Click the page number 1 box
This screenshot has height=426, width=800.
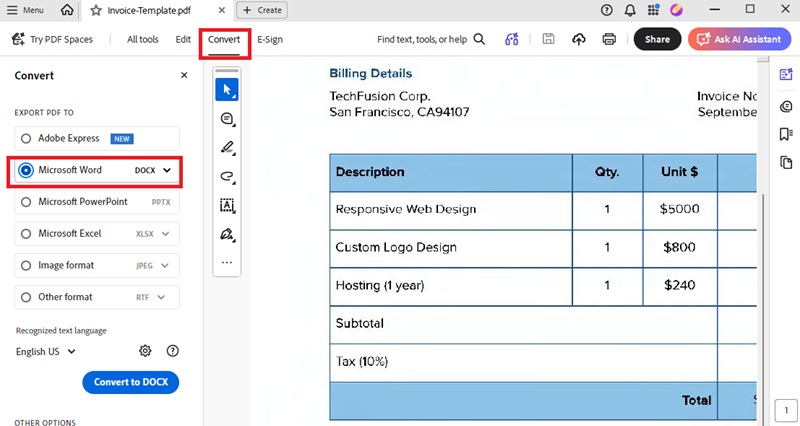(x=786, y=410)
